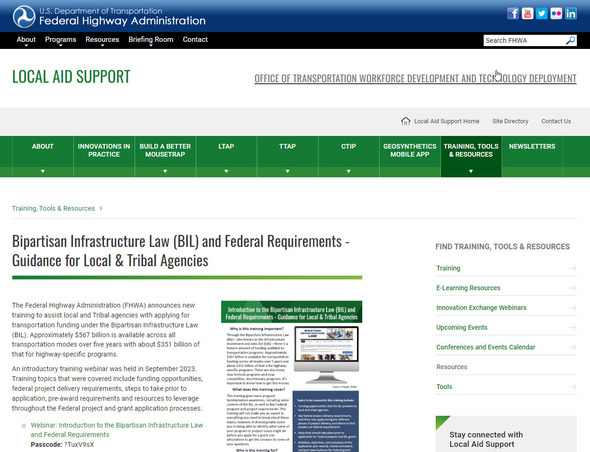Image resolution: width=590 pixels, height=452 pixels.
Task: Open the Briefing Room top menu
Action: click(151, 40)
